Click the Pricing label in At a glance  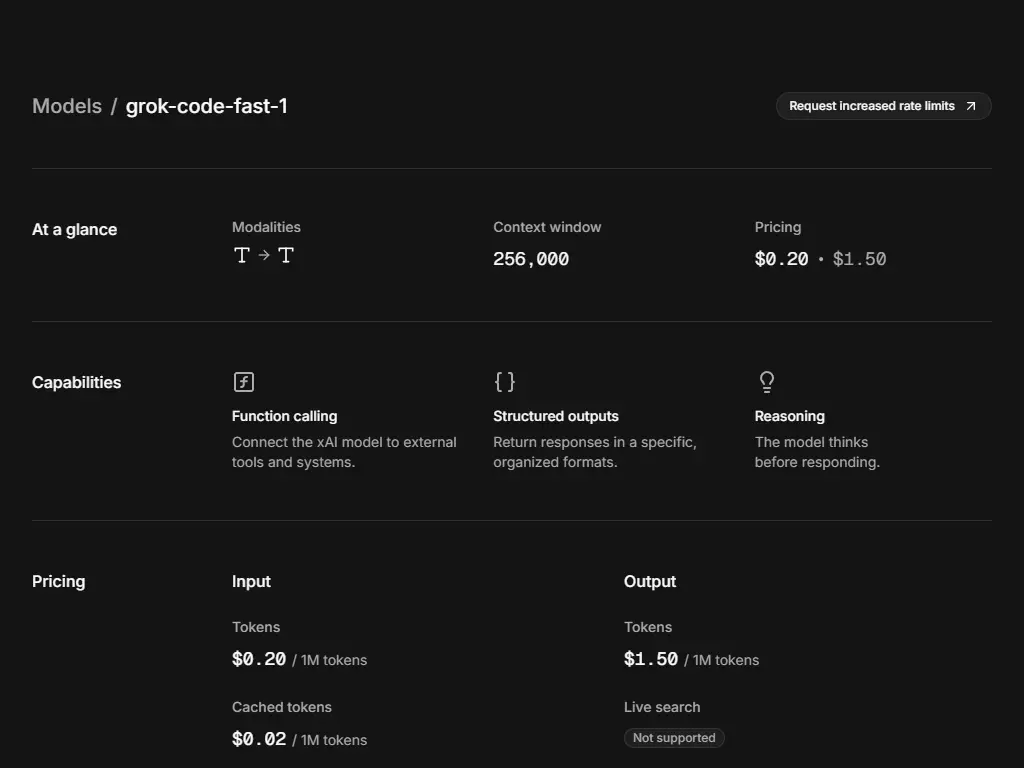(778, 227)
